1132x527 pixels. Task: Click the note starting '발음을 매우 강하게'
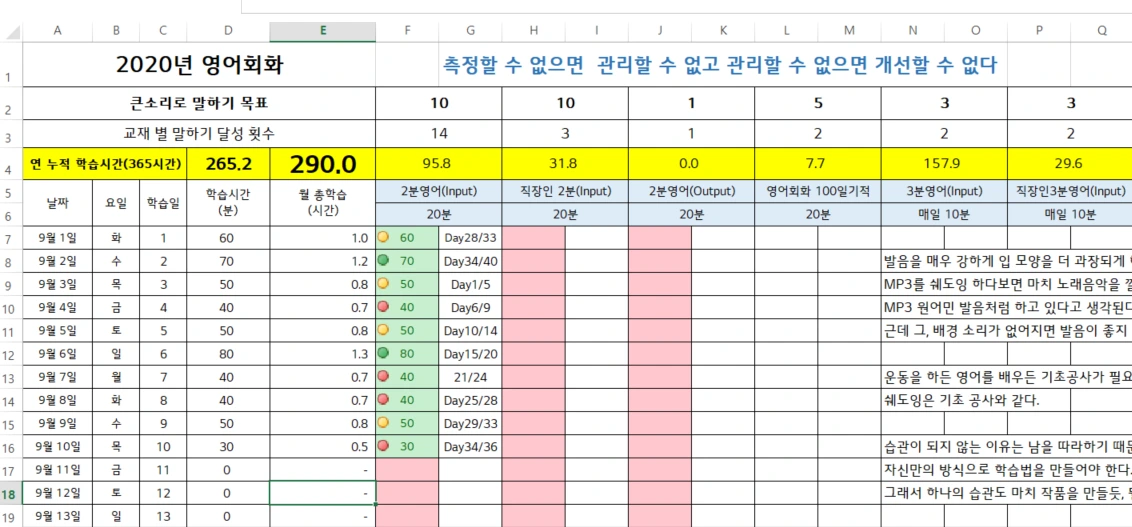click(x=1007, y=261)
